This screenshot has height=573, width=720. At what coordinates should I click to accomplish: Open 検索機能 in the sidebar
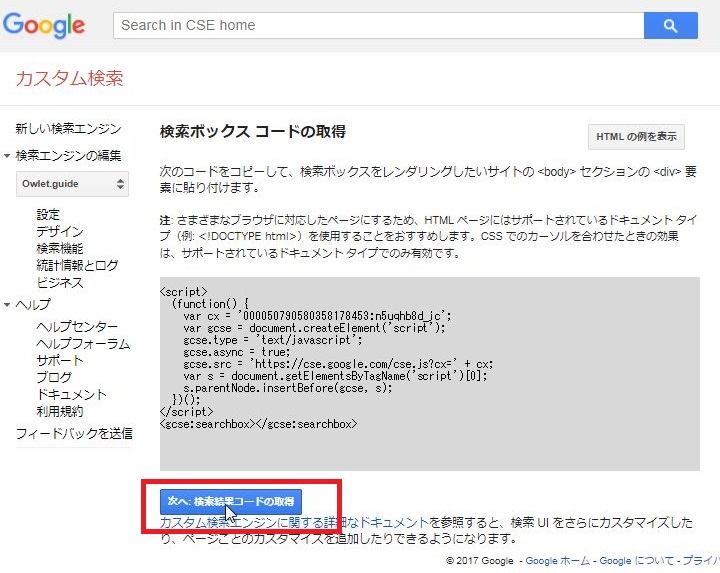point(60,248)
